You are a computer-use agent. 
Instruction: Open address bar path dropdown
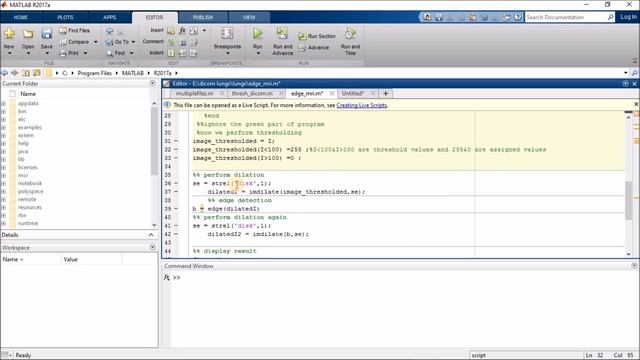point(626,73)
